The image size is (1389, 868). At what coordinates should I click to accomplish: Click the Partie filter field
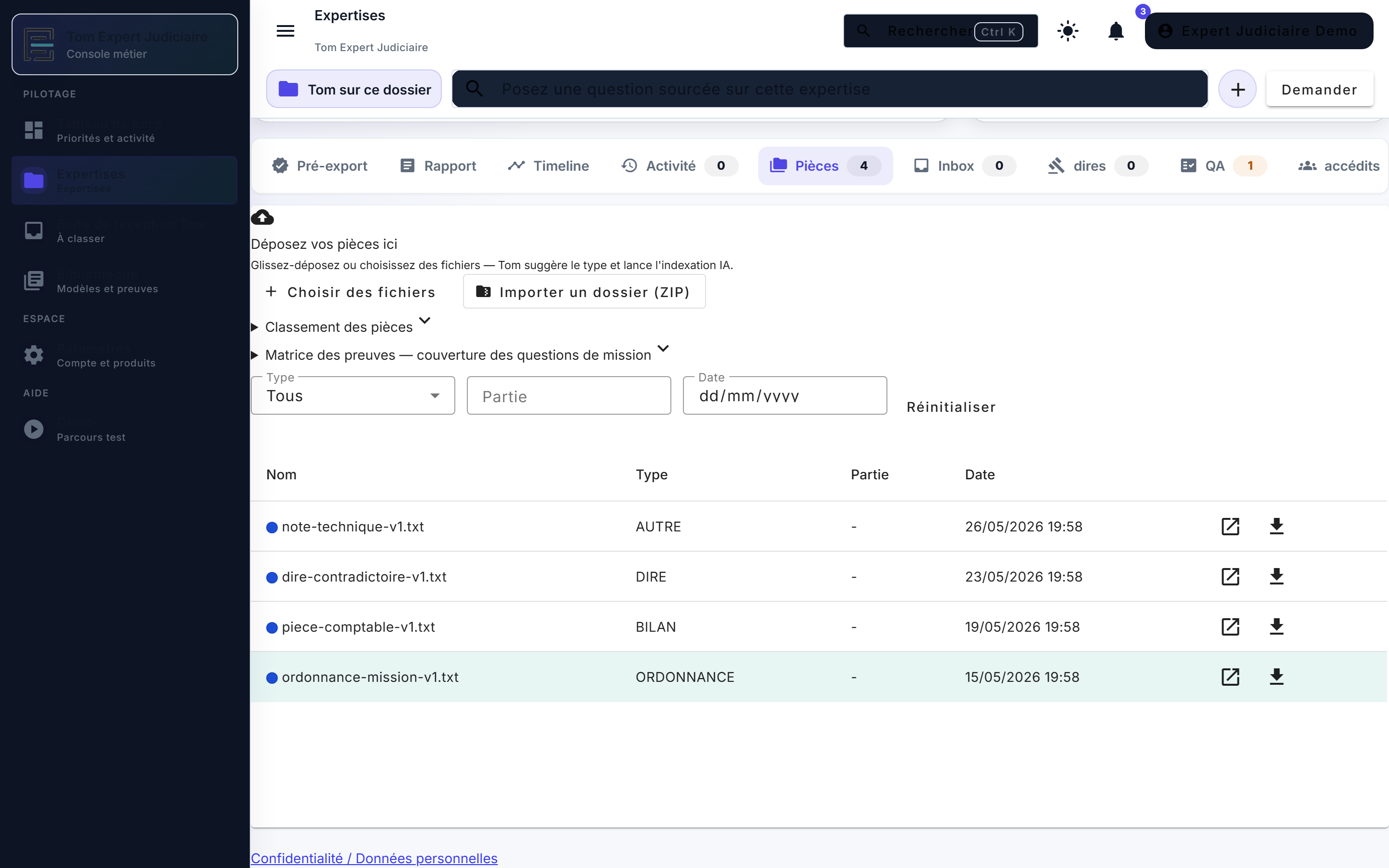click(569, 395)
